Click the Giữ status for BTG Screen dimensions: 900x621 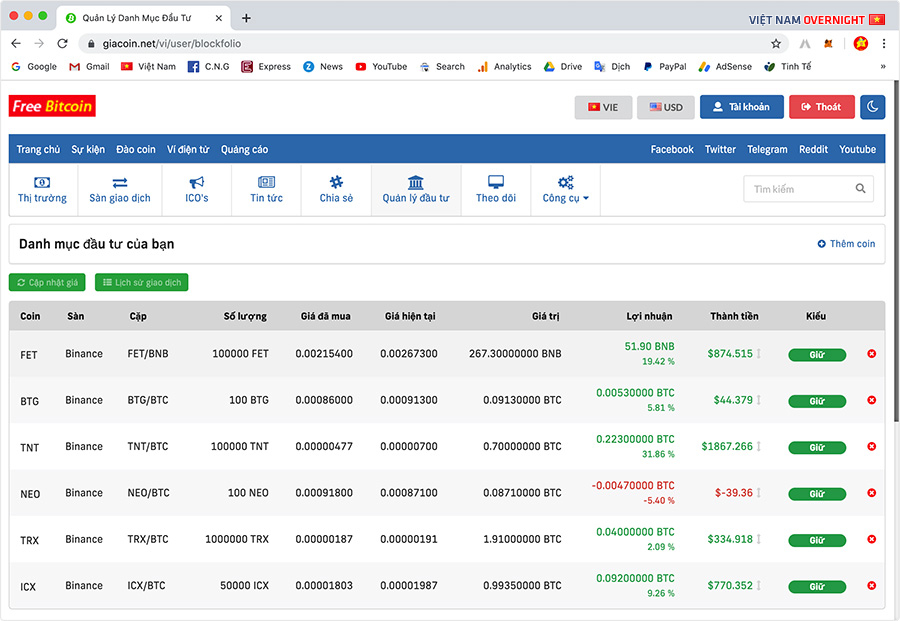pyautogui.click(x=816, y=401)
